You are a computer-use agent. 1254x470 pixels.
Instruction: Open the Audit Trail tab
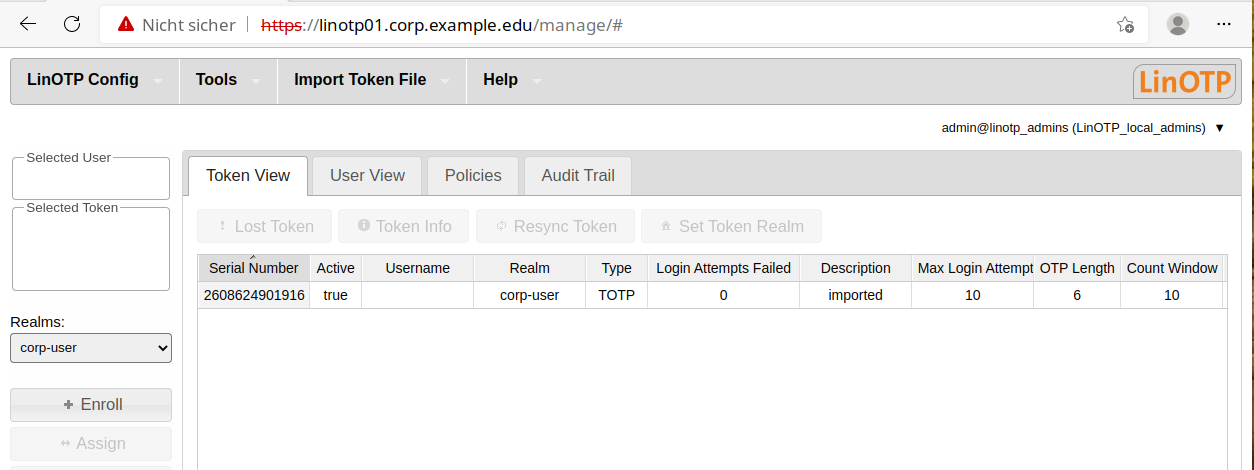(578, 175)
